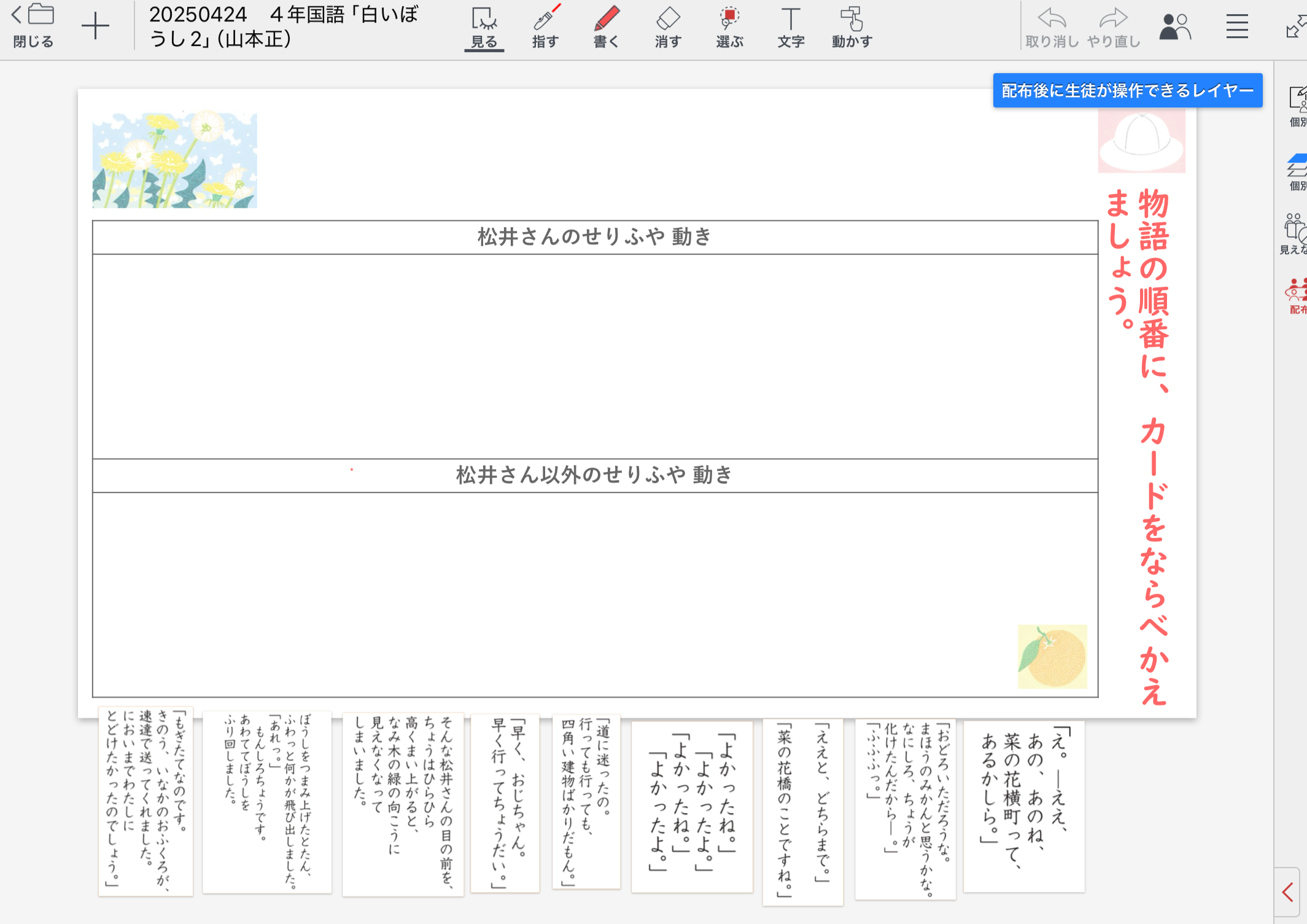Choose the 動かす move tool
The height and width of the screenshot is (924, 1307).
point(852,27)
